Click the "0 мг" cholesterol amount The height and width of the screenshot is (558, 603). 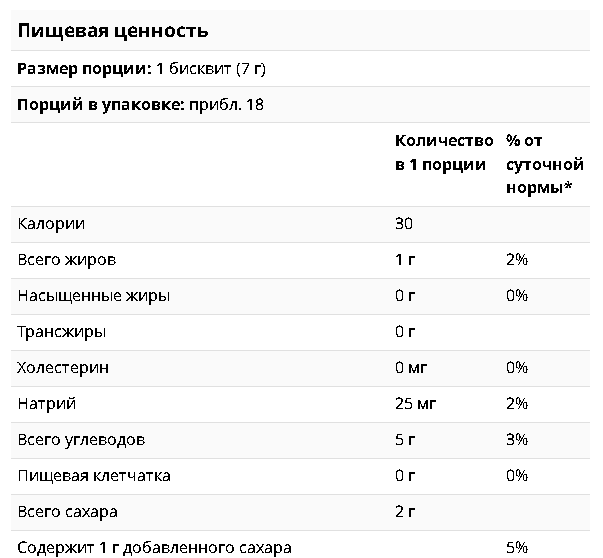(411, 368)
